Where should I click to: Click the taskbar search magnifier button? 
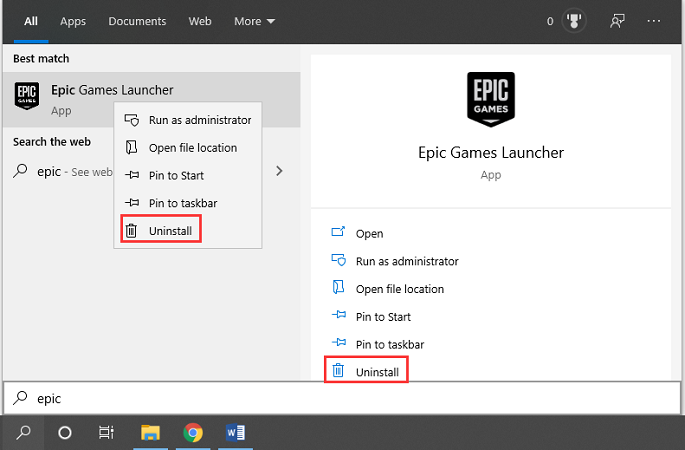tap(23, 433)
